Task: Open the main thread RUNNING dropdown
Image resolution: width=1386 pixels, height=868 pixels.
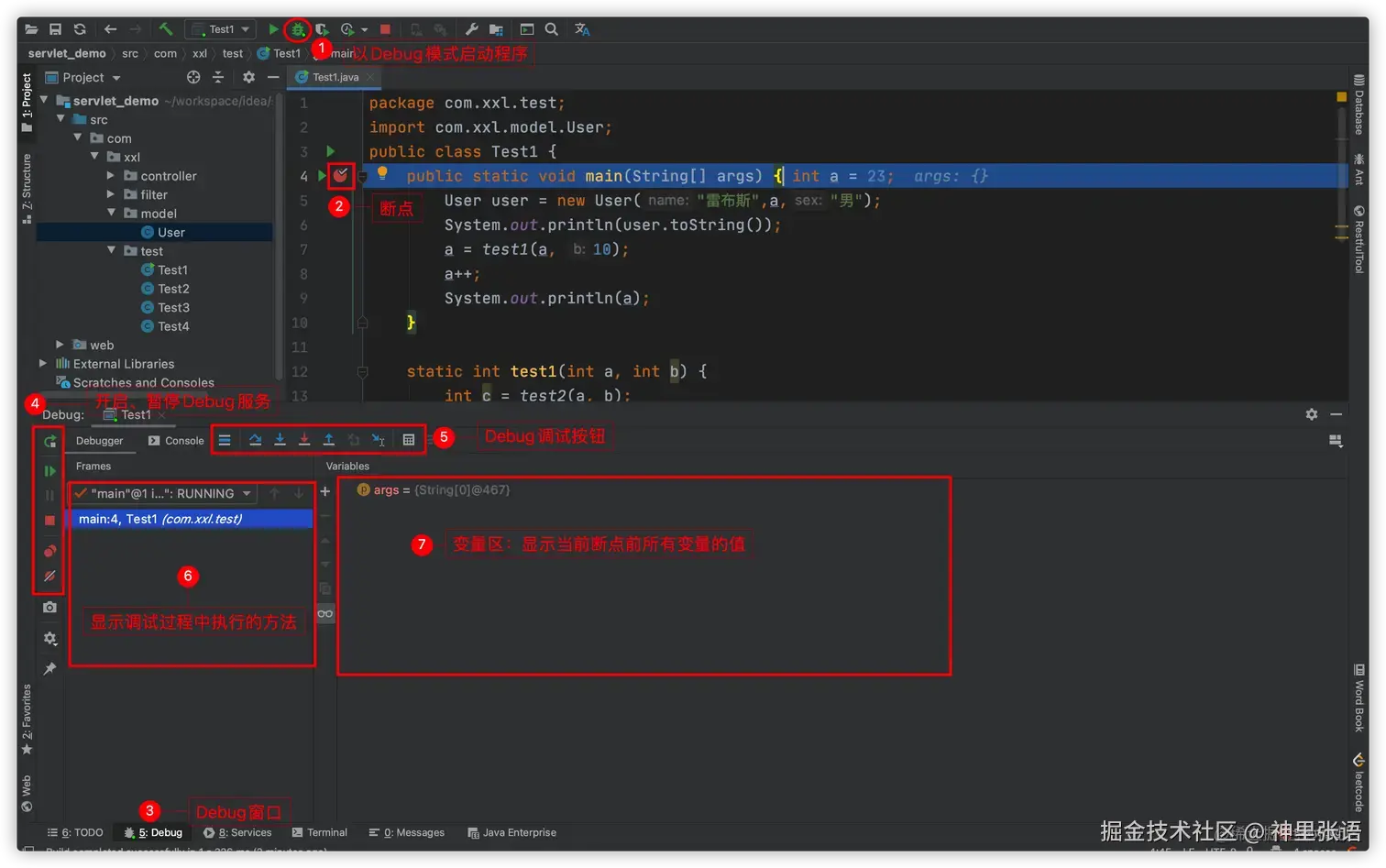Action: pyautogui.click(x=162, y=493)
